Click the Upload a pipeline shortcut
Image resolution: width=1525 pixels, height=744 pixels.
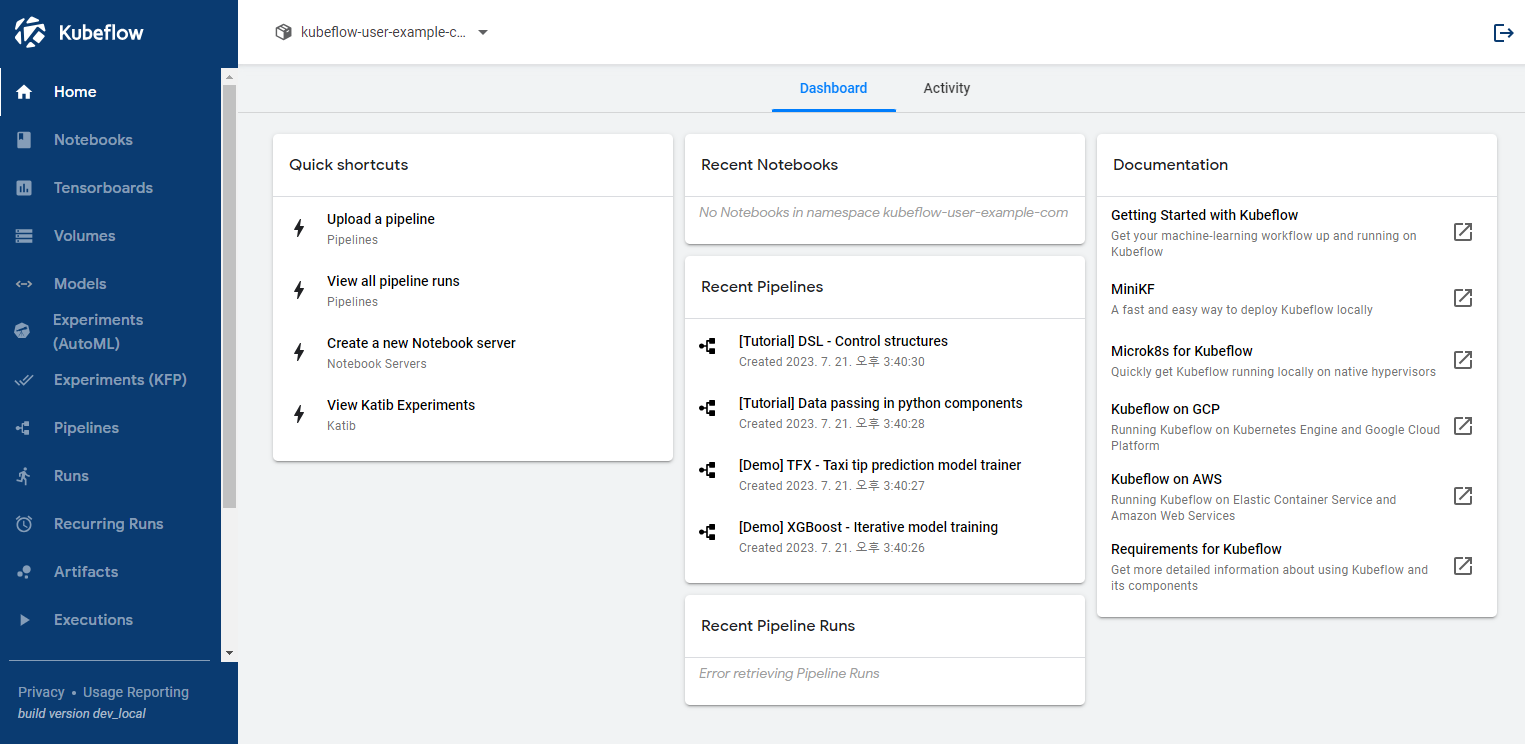click(473, 228)
